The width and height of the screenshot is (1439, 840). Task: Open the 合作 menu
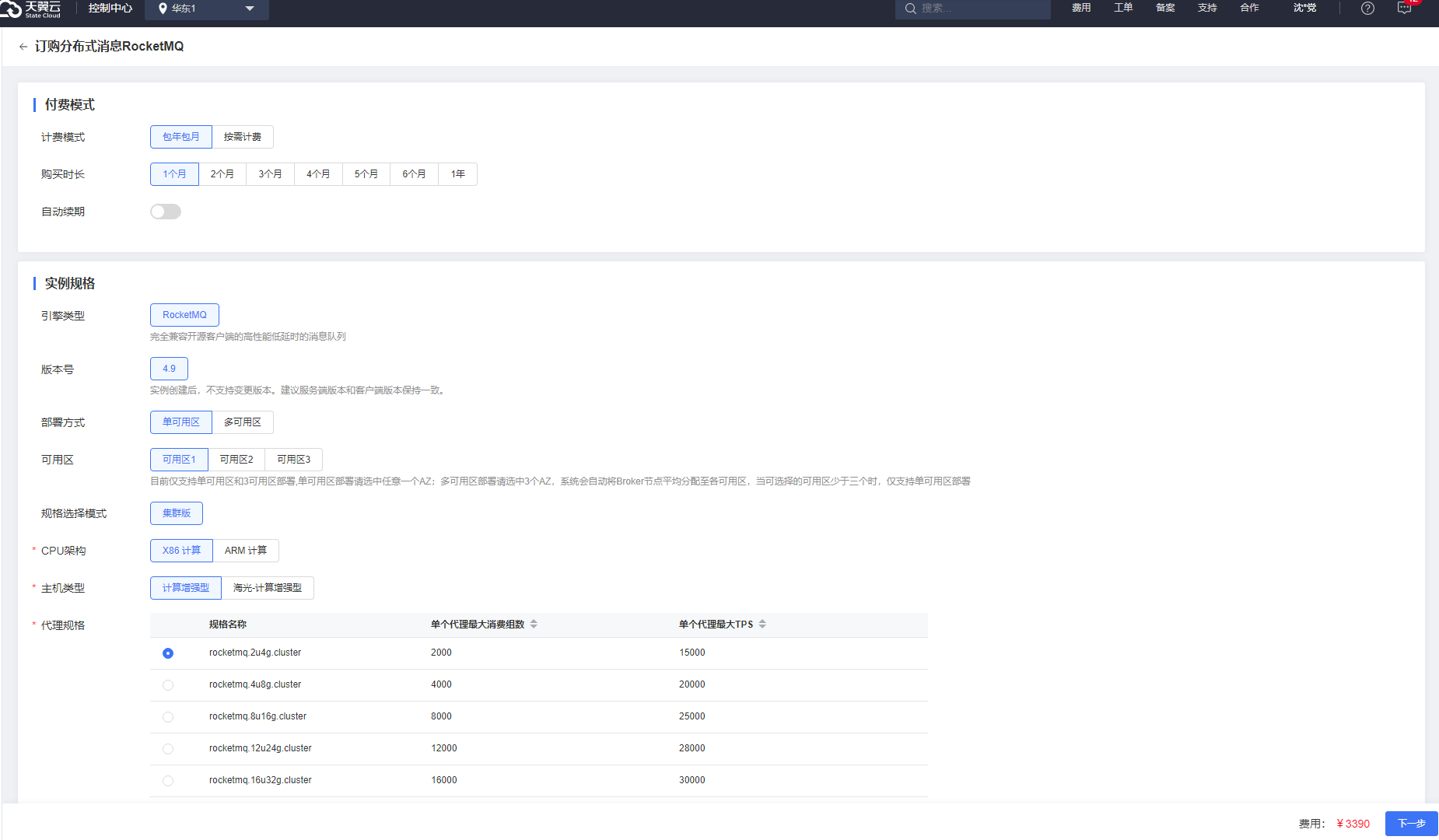[x=1249, y=8]
